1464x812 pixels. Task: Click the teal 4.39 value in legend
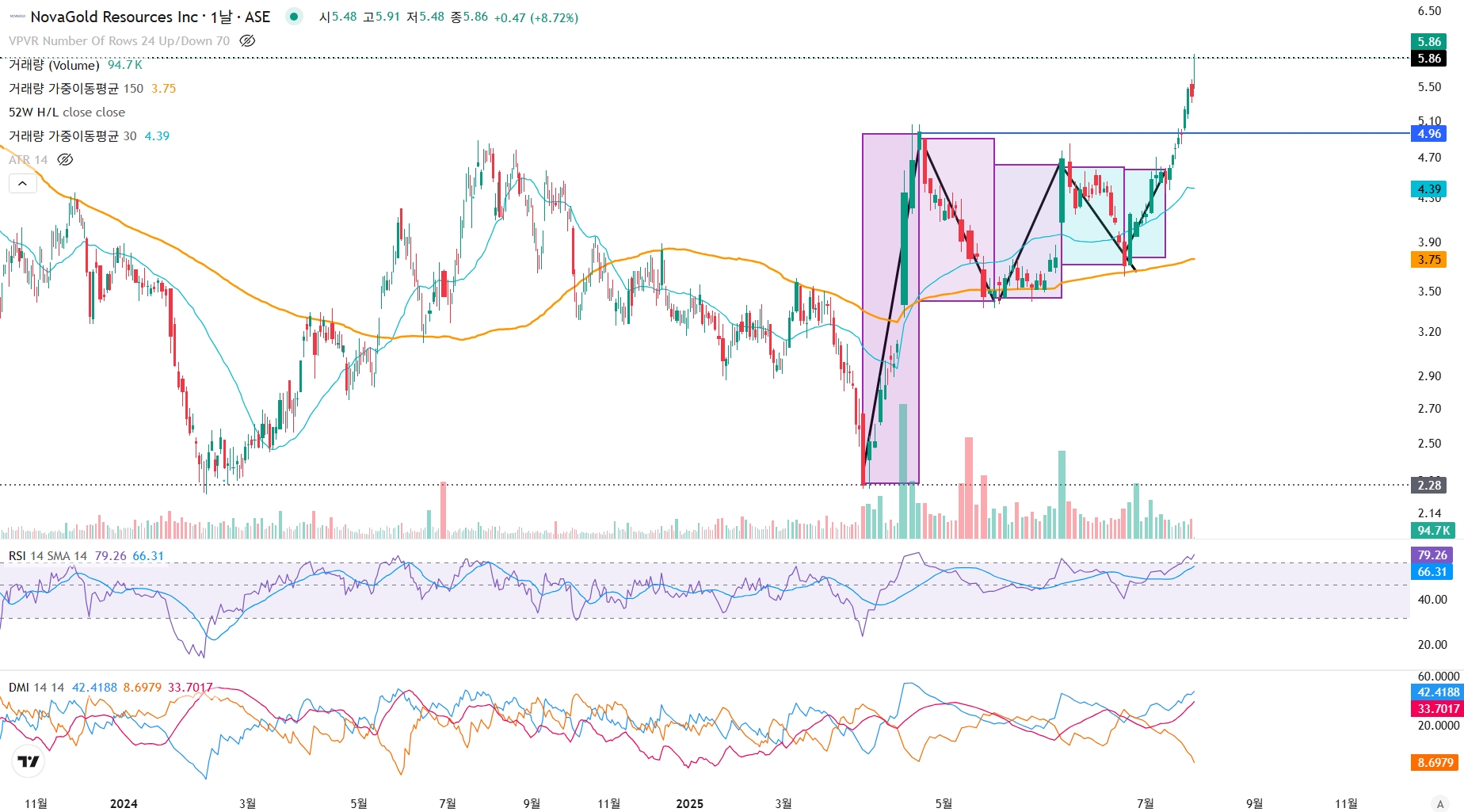point(157,135)
